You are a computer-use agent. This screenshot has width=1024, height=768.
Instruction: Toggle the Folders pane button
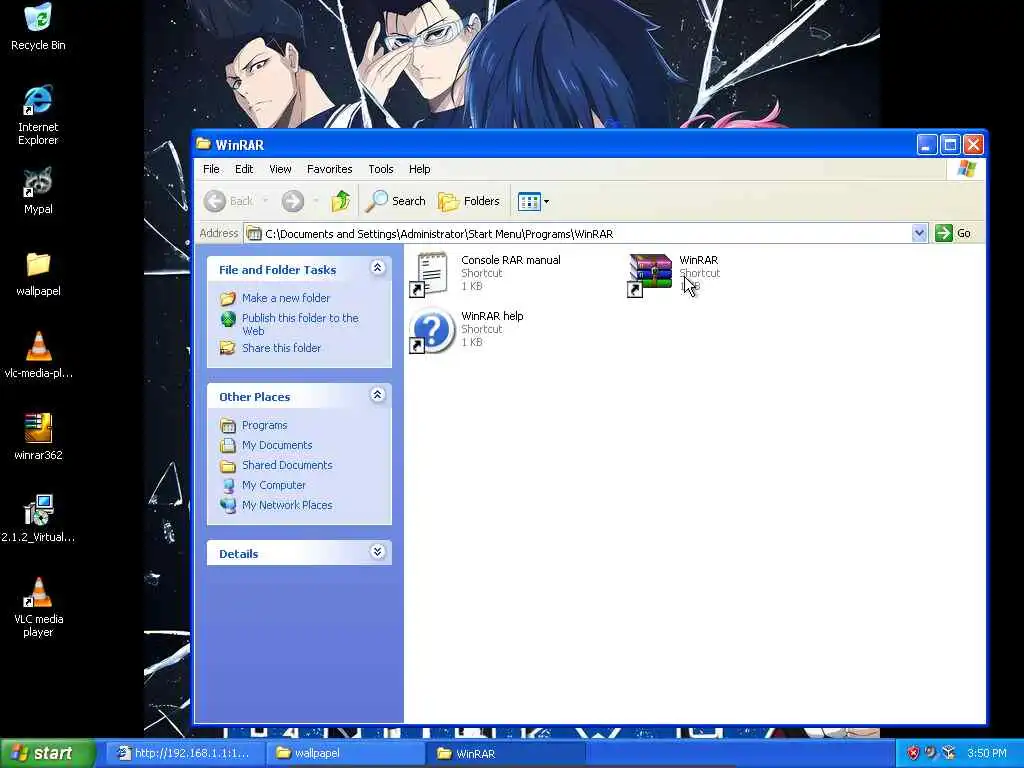tap(469, 201)
